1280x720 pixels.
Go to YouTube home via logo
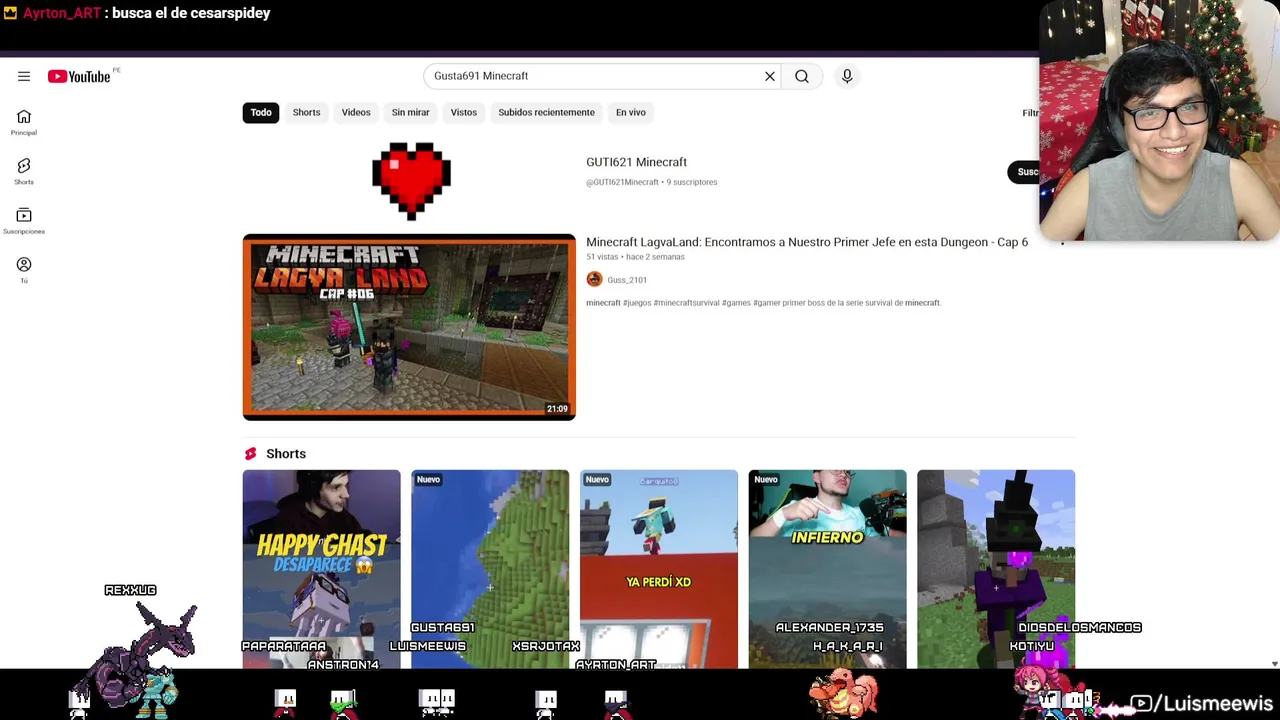[79, 76]
